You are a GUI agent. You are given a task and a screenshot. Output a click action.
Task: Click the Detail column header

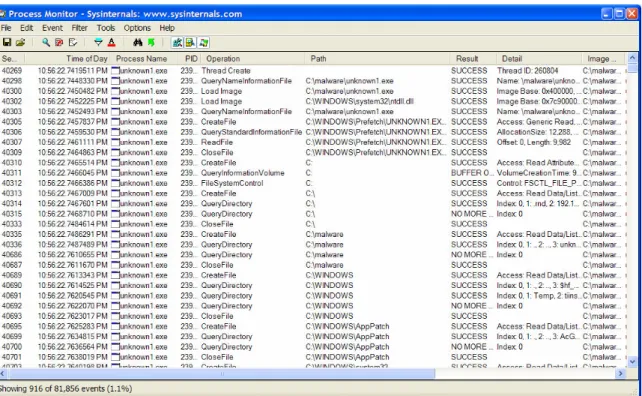(x=538, y=59)
